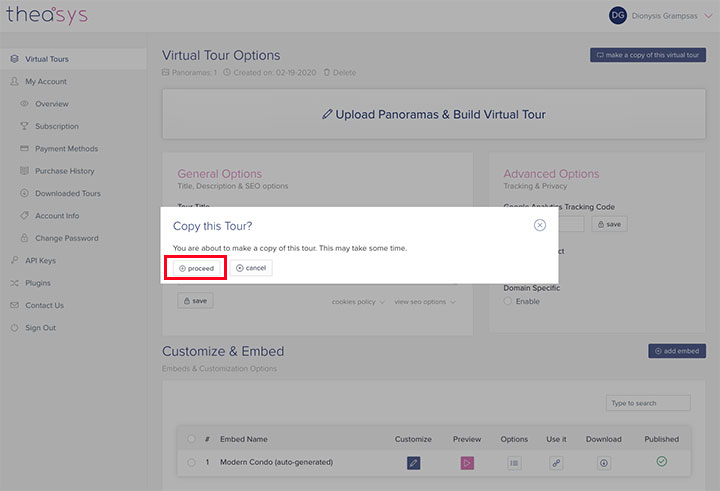The width and height of the screenshot is (720, 491).
Task: Click Download icon for Modern Condo embed
Action: pyautogui.click(x=604, y=463)
